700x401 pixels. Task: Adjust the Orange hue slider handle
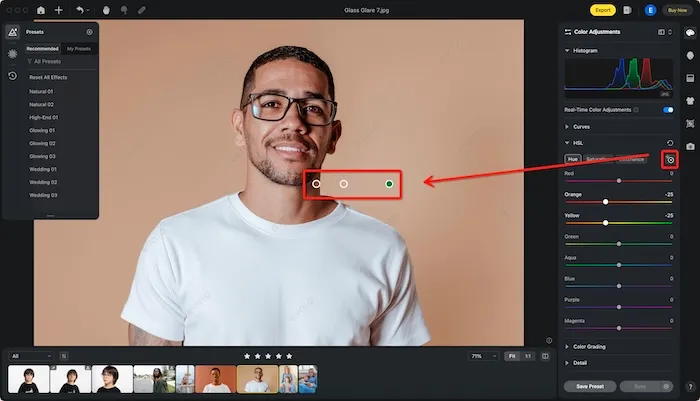coord(605,202)
